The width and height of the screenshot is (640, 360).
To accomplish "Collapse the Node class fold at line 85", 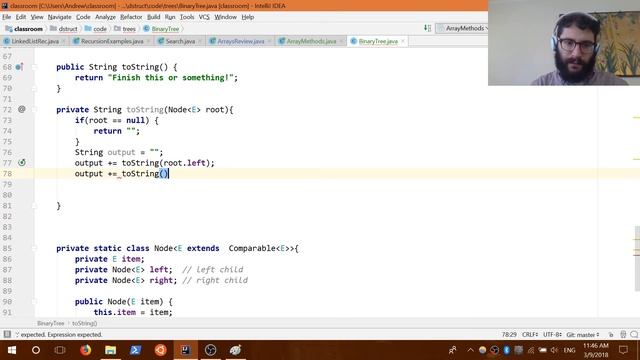I will pyautogui.click(x=35, y=248).
